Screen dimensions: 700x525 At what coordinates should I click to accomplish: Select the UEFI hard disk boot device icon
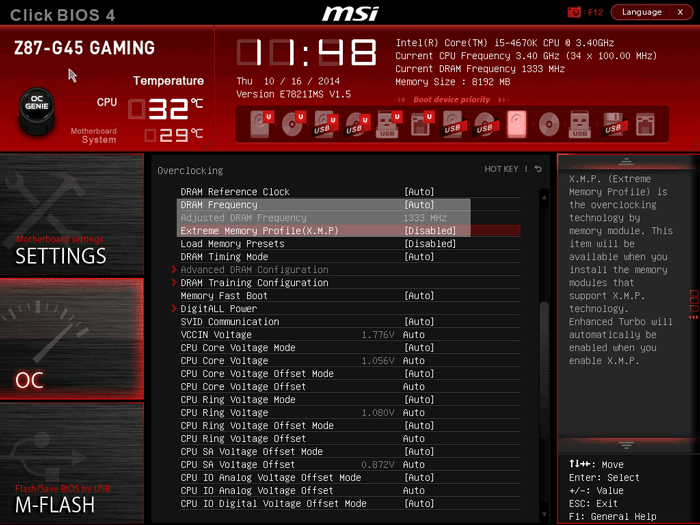tap(261, 124)
